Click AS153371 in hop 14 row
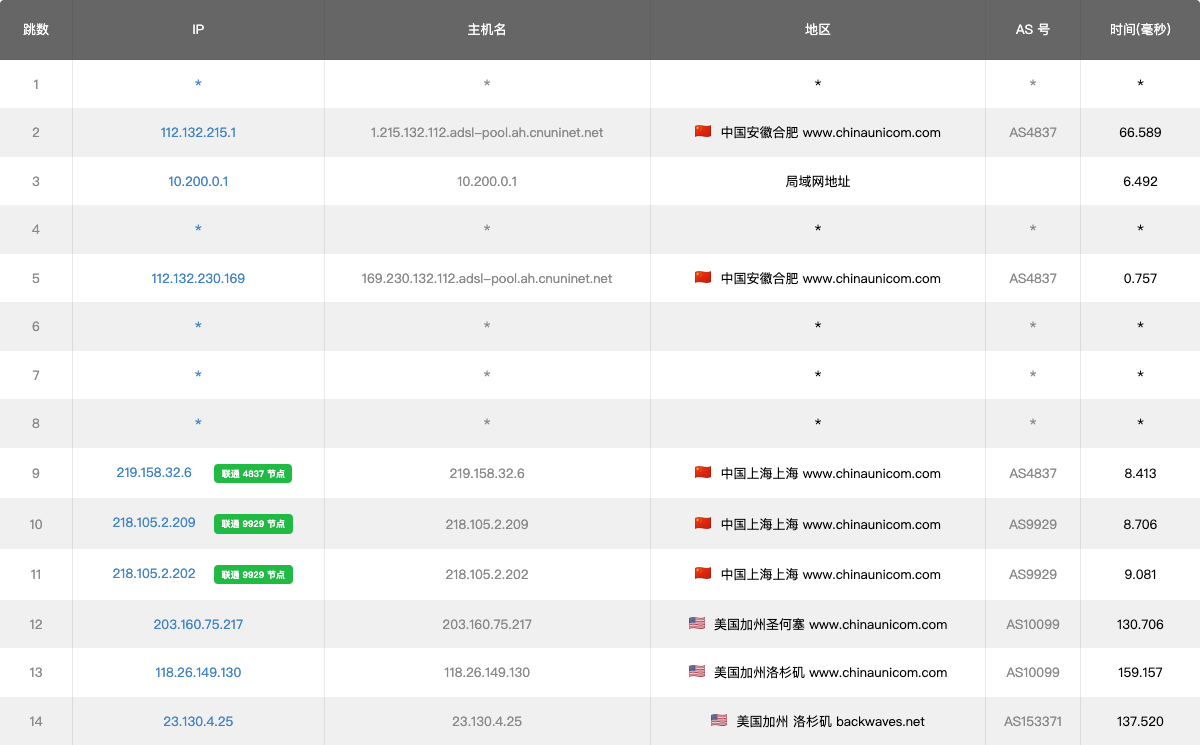Image resolution: width=1200 pixels, height=745 pixels. pos(1033,721)
